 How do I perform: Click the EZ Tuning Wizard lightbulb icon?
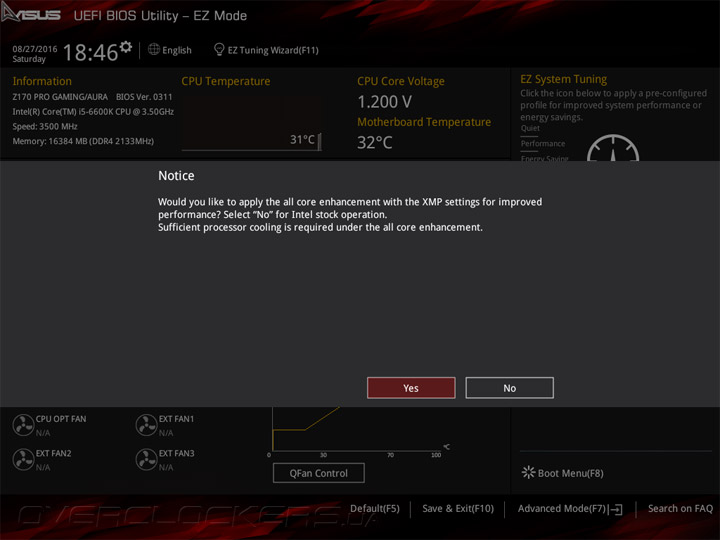tap(219, 50)
